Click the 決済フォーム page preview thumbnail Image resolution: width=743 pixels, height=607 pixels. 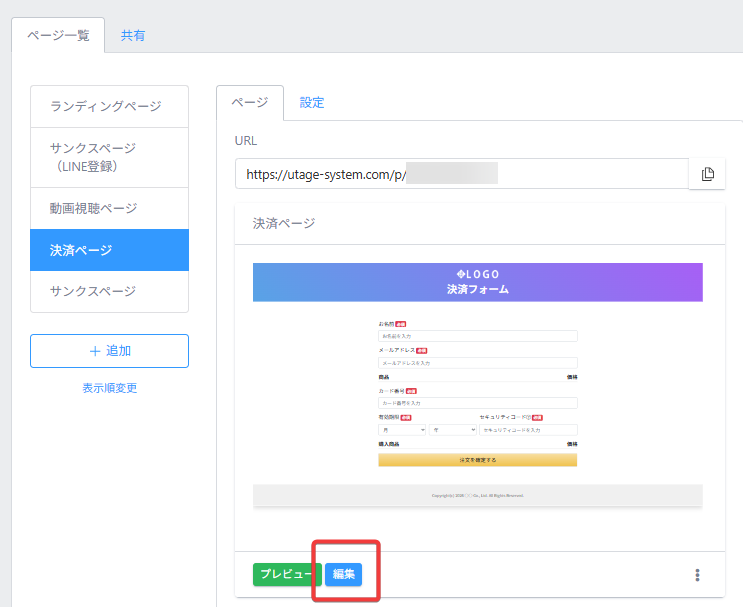point(478,400)
